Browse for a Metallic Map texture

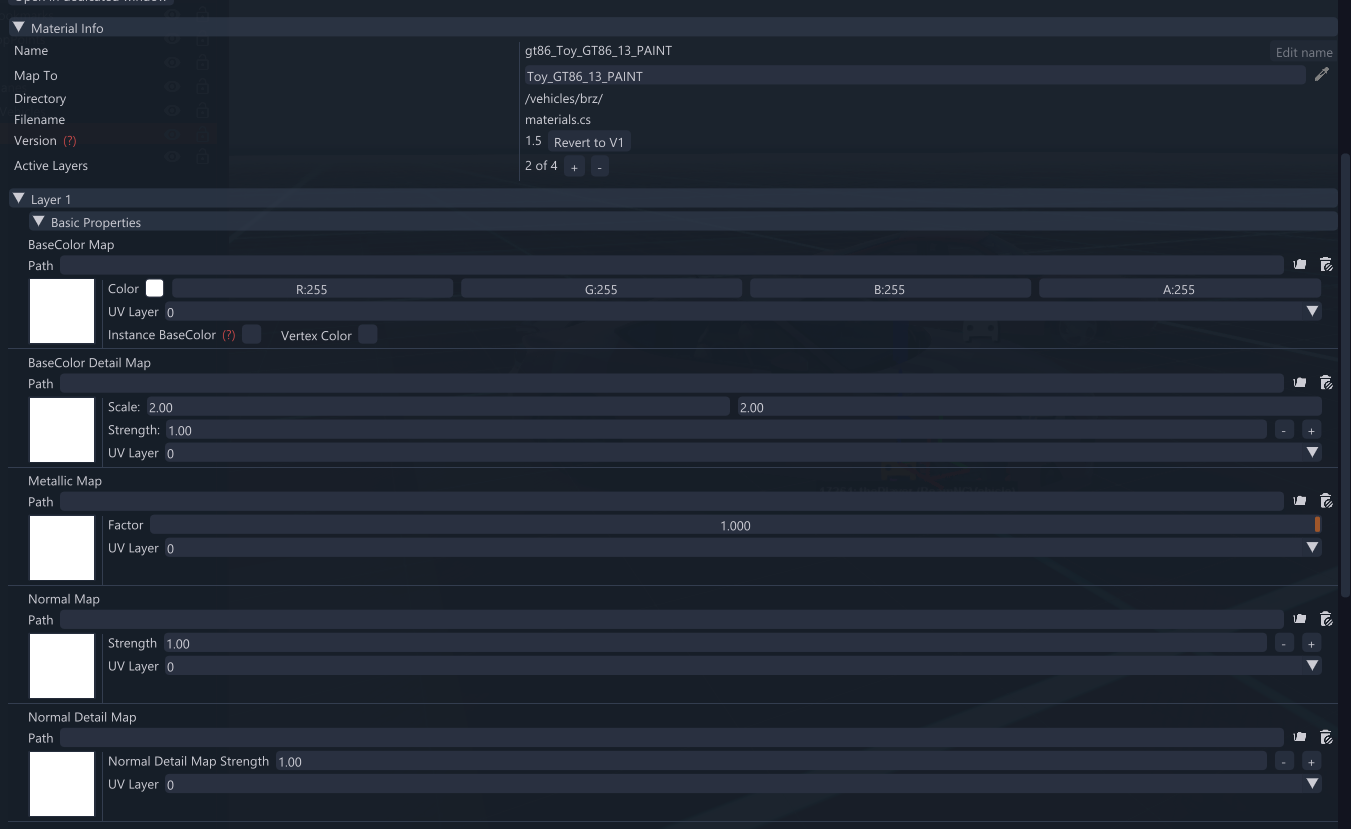[x=1300, y=501]
